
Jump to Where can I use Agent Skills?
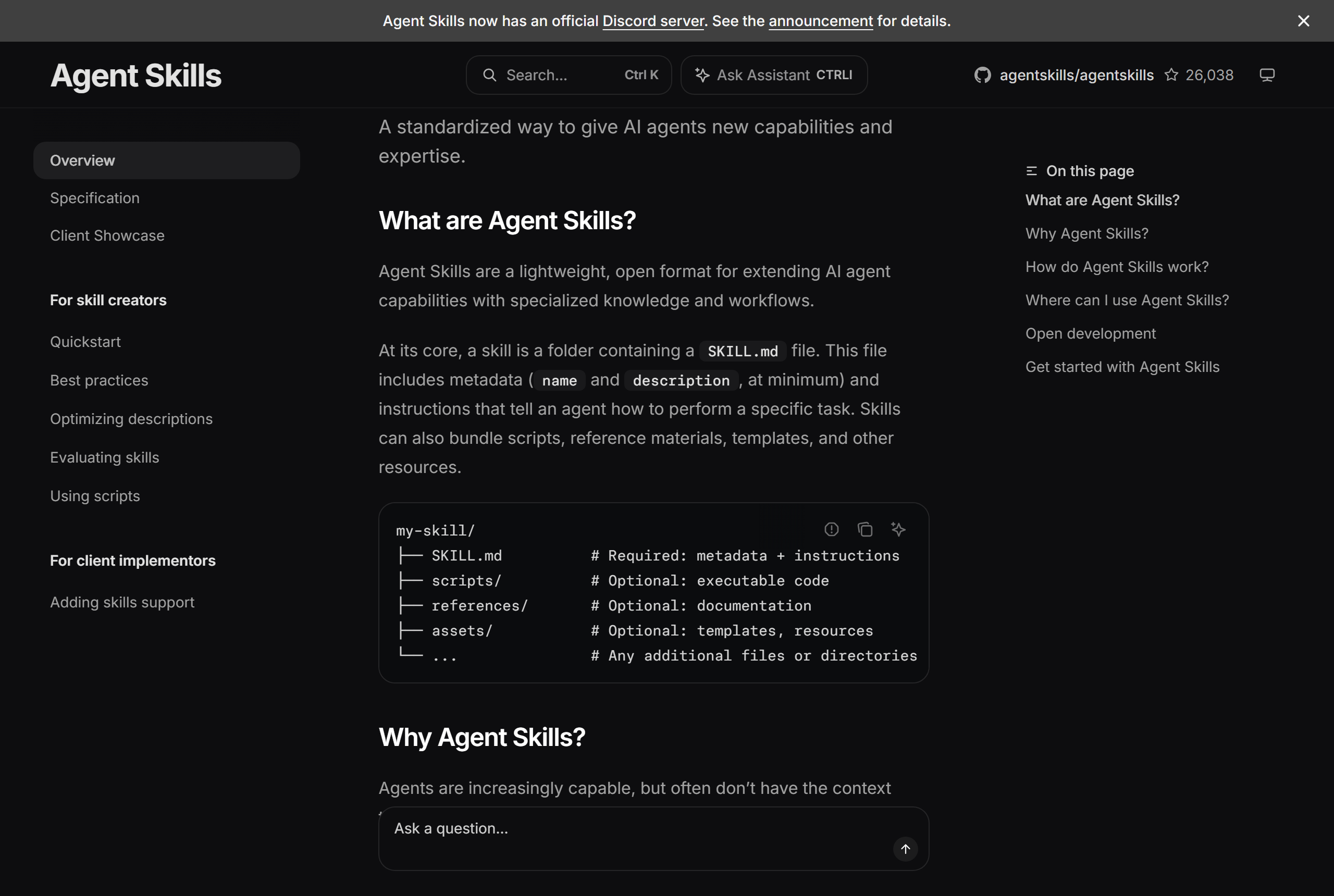click(x=1127, y=300)
